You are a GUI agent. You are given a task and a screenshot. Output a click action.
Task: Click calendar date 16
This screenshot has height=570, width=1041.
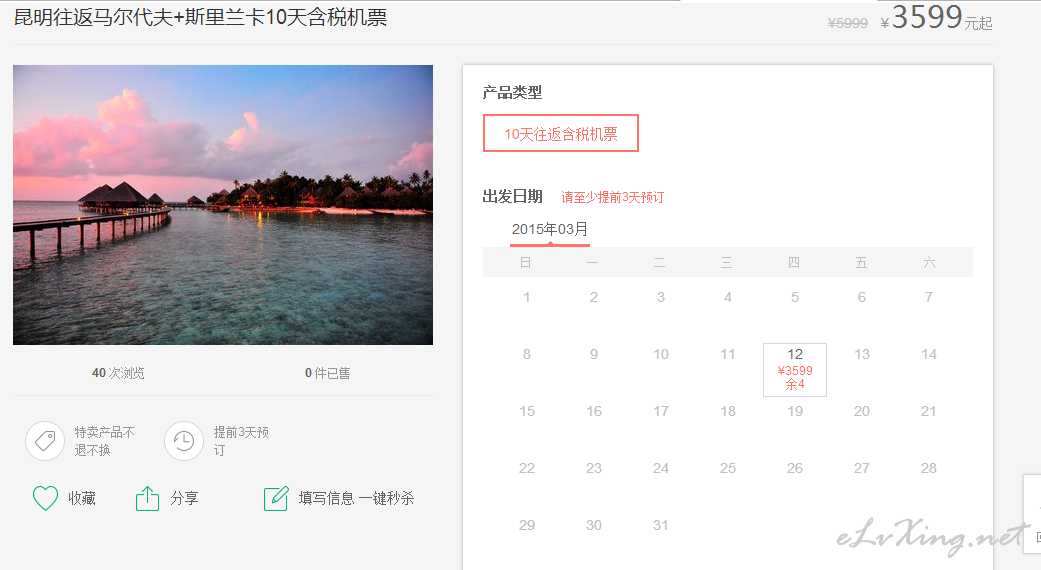tap(594, 411)
